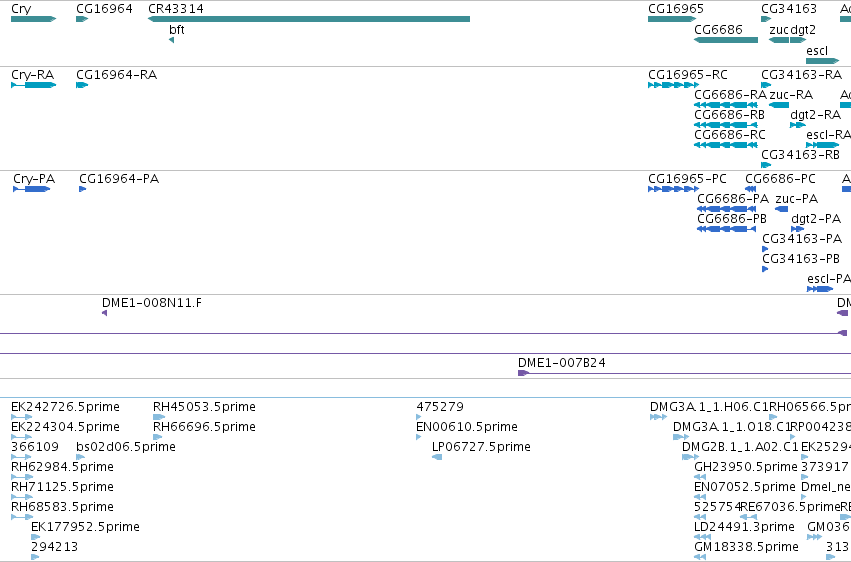Click transcript CG6686-RA
Viewport: 851px width, 562px height.
pyautogui.click(x=730, y=95)
